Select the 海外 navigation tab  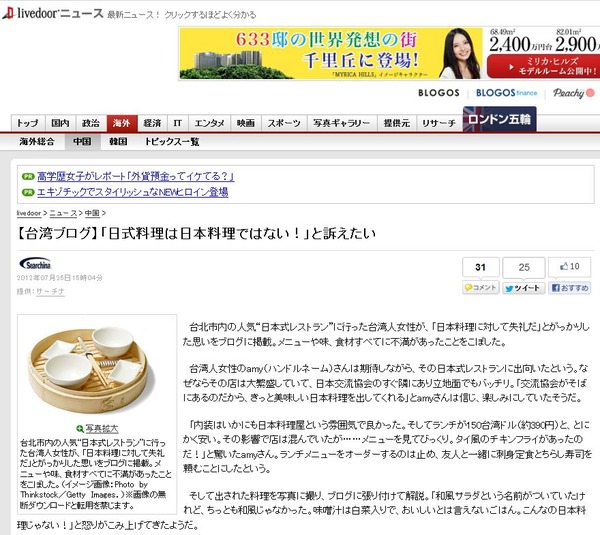click(x=122, y=123)
